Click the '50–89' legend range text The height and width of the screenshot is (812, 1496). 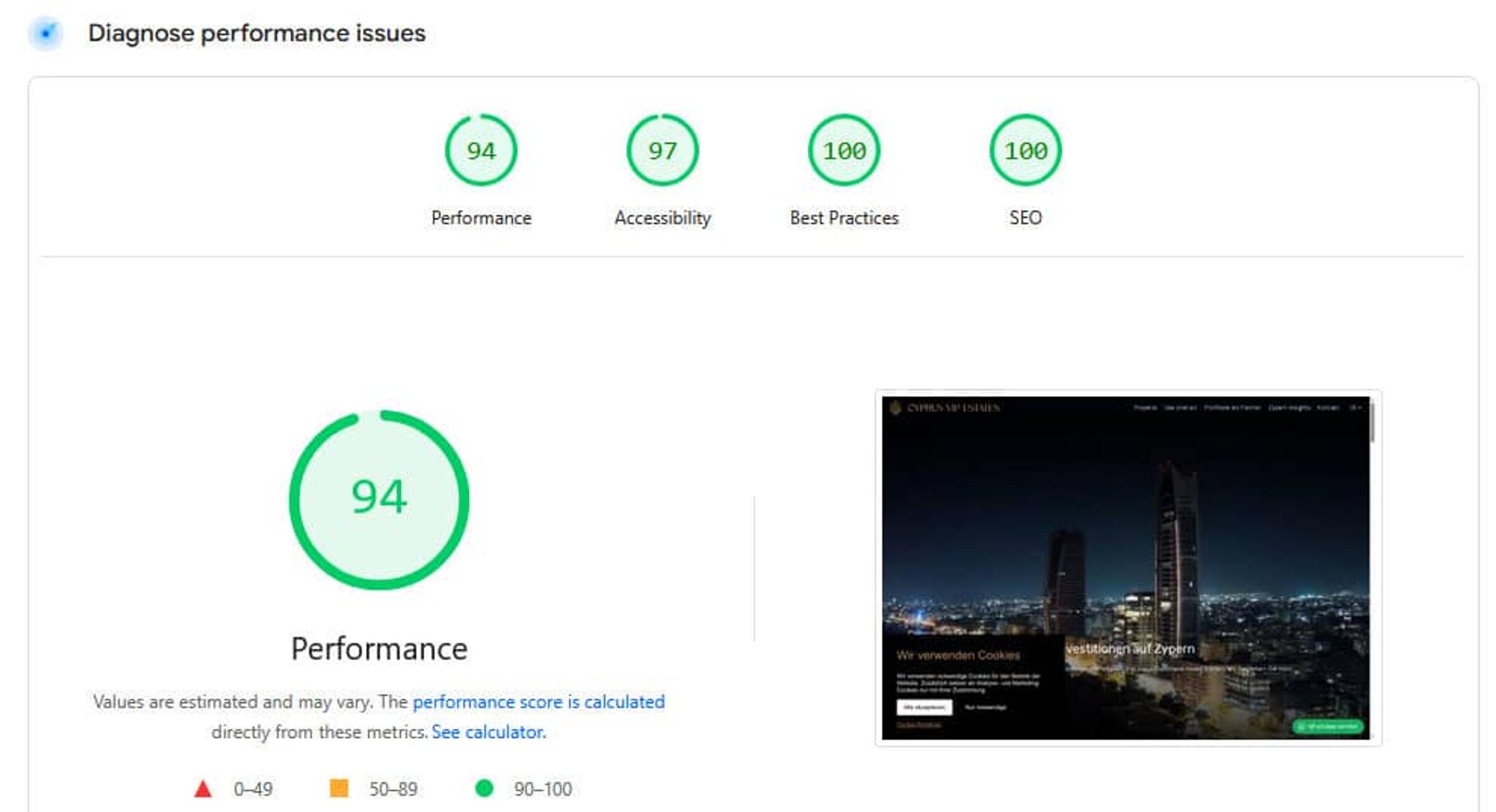coord(393,789)
